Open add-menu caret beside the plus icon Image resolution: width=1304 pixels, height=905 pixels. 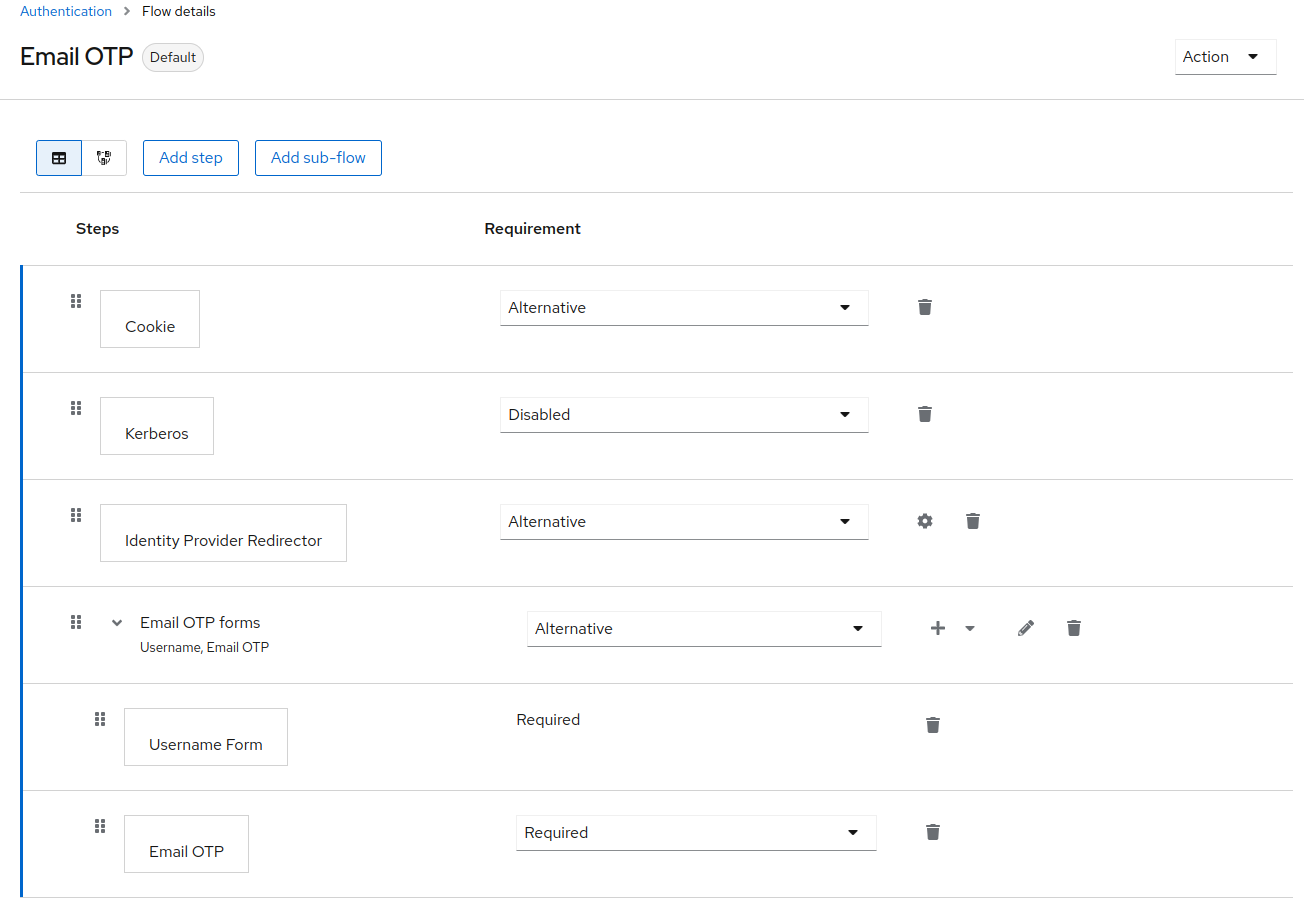coord(970,628)
